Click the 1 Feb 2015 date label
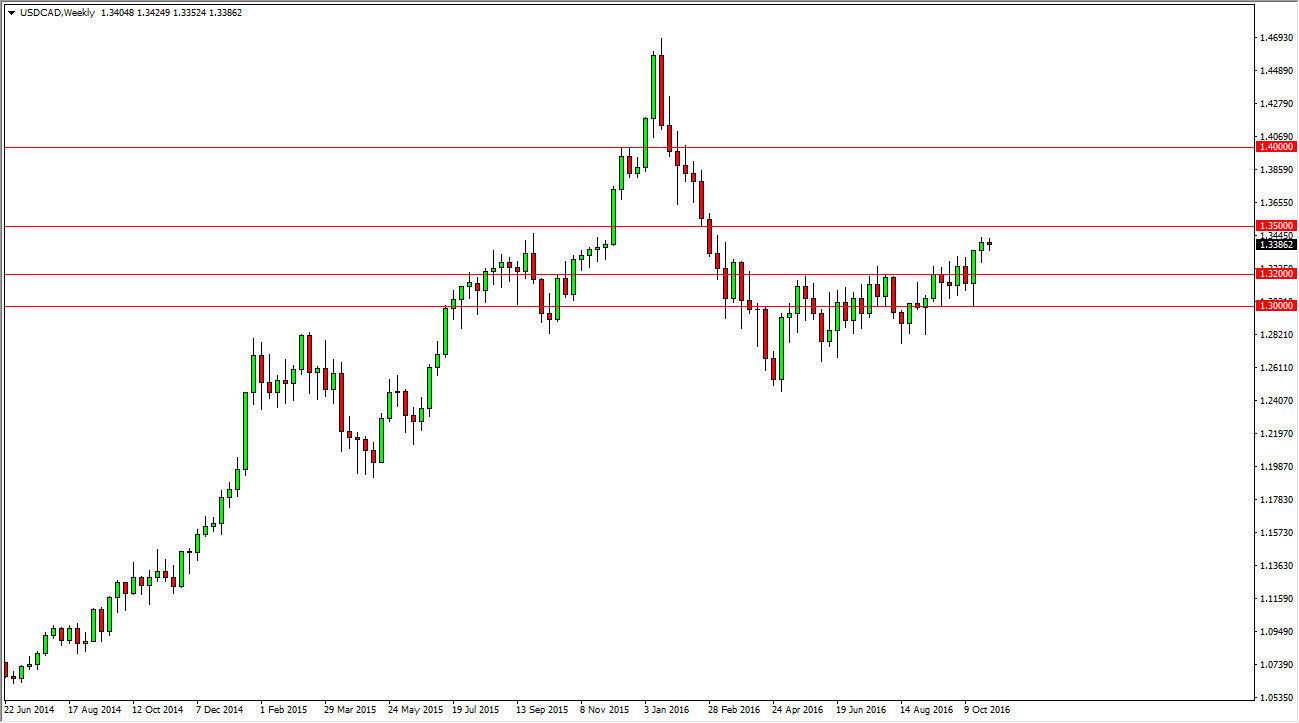Image resolution: width=1299 pixels, height=723 pixels. coord(283,707)
